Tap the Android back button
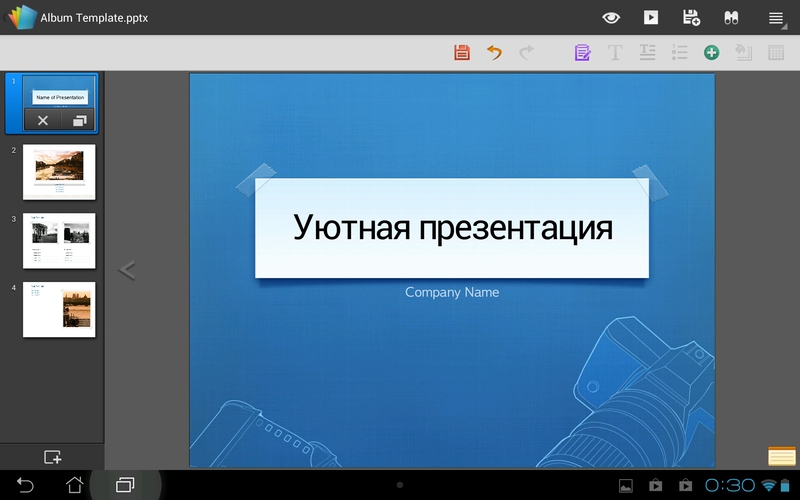Image resolution: width=800 pixels, height=500 pixels. coord(24,485)
